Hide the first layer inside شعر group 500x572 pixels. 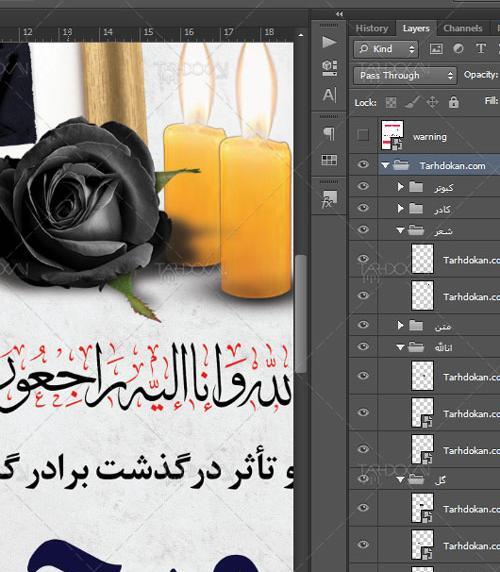363,259
